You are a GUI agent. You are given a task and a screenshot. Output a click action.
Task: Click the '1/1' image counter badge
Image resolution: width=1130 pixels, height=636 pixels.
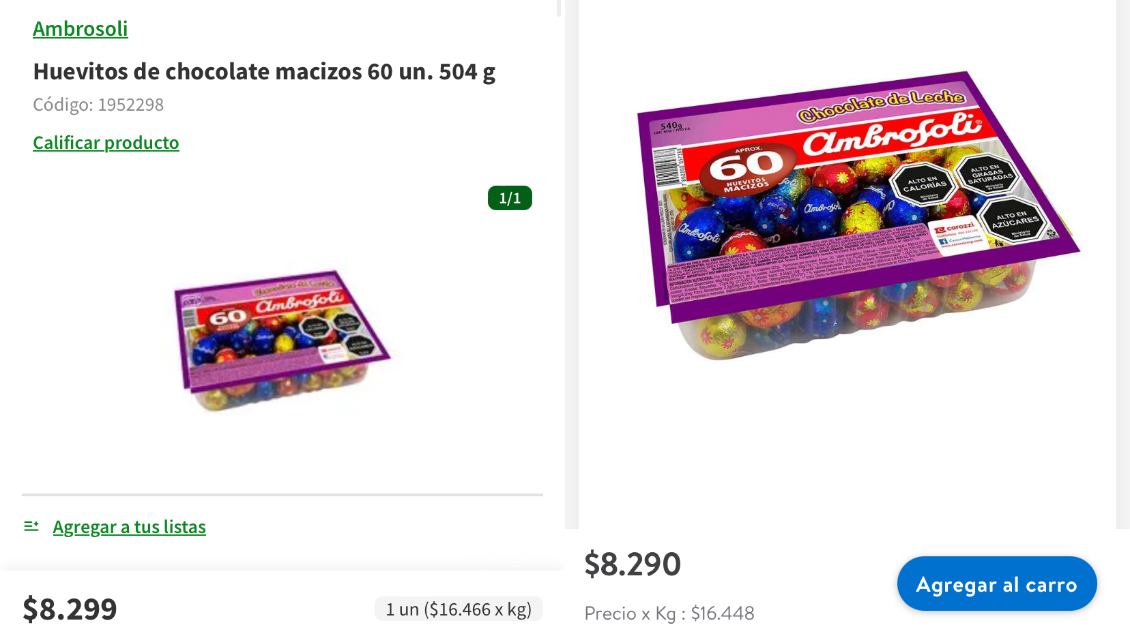510,197
